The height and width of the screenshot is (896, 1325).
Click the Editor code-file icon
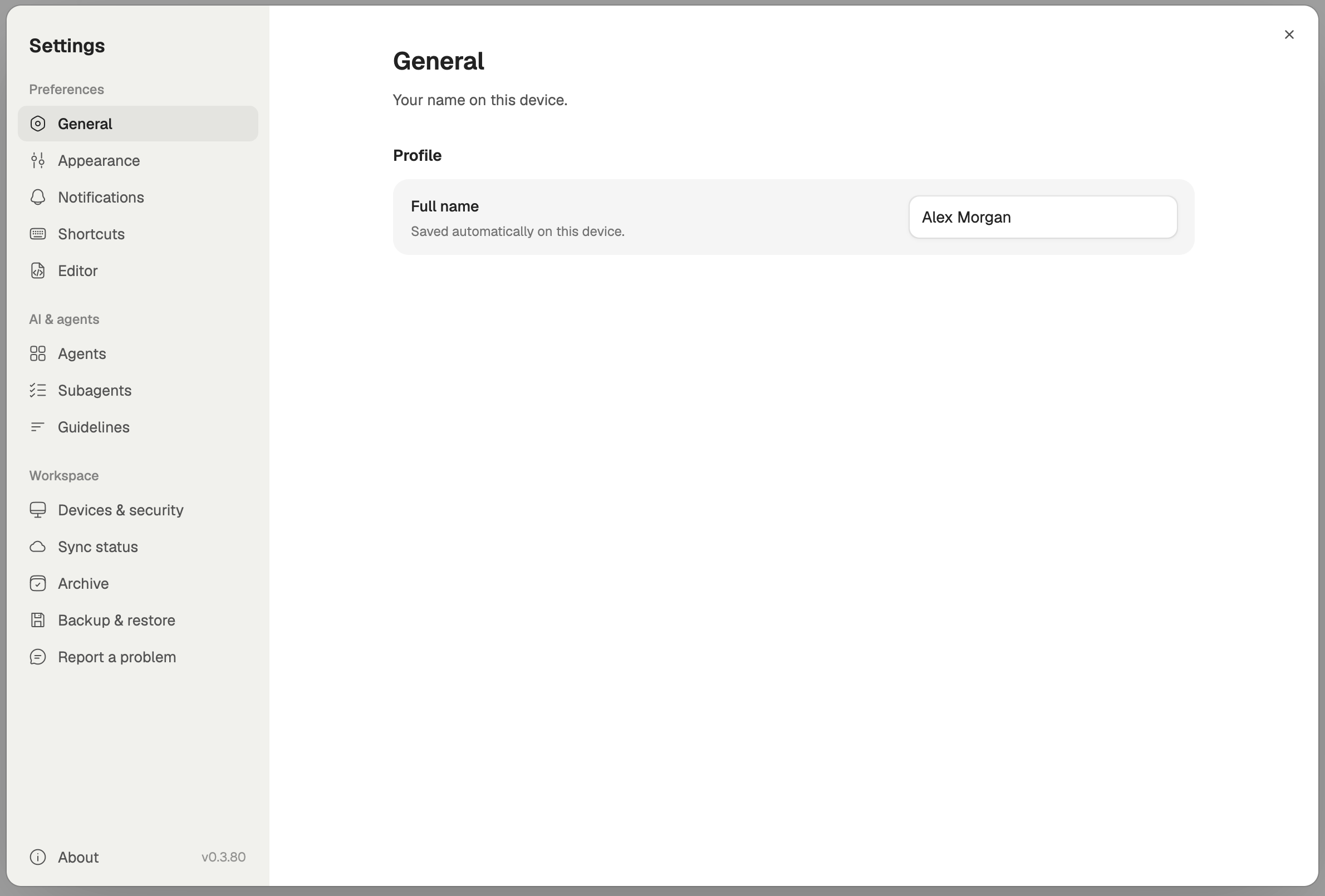[38, 270]
